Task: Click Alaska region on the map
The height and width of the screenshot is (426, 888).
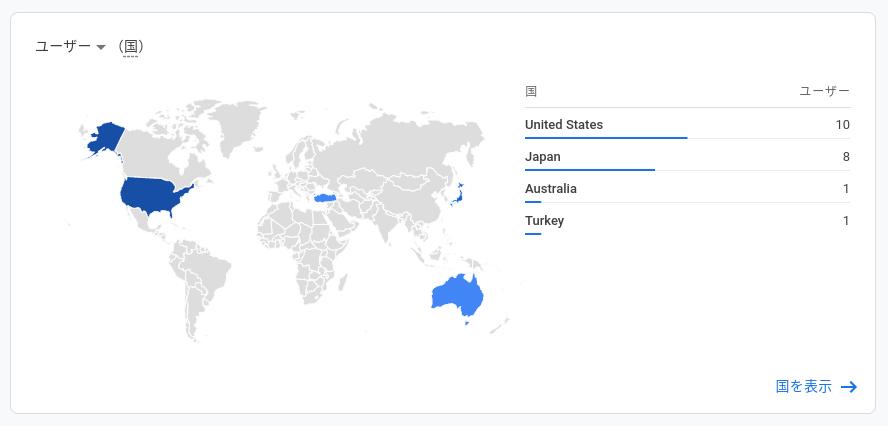Action: [x=106, y=138]
